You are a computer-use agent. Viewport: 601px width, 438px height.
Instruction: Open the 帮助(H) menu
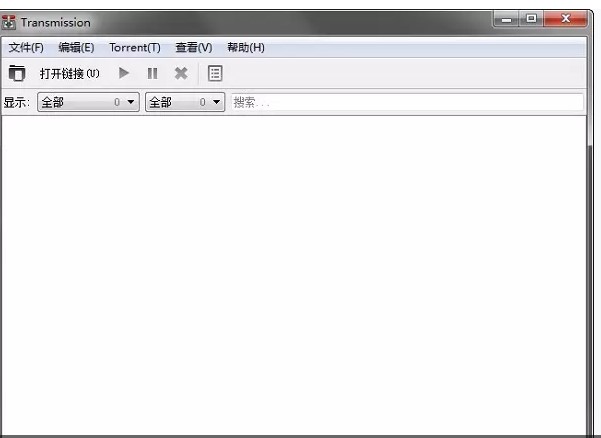(x=246, y=48)
